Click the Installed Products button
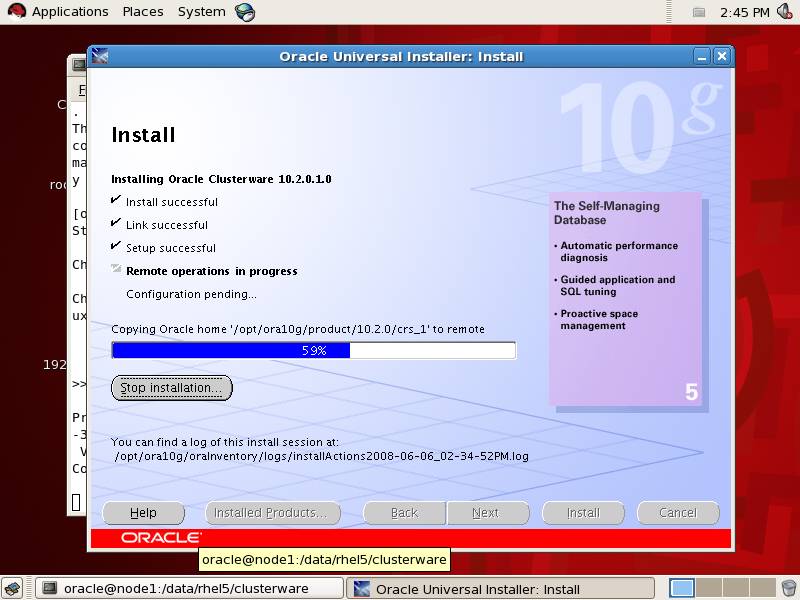Image resolution: width=800 pixels, height=600 pixels. click(x=272, y=513)
